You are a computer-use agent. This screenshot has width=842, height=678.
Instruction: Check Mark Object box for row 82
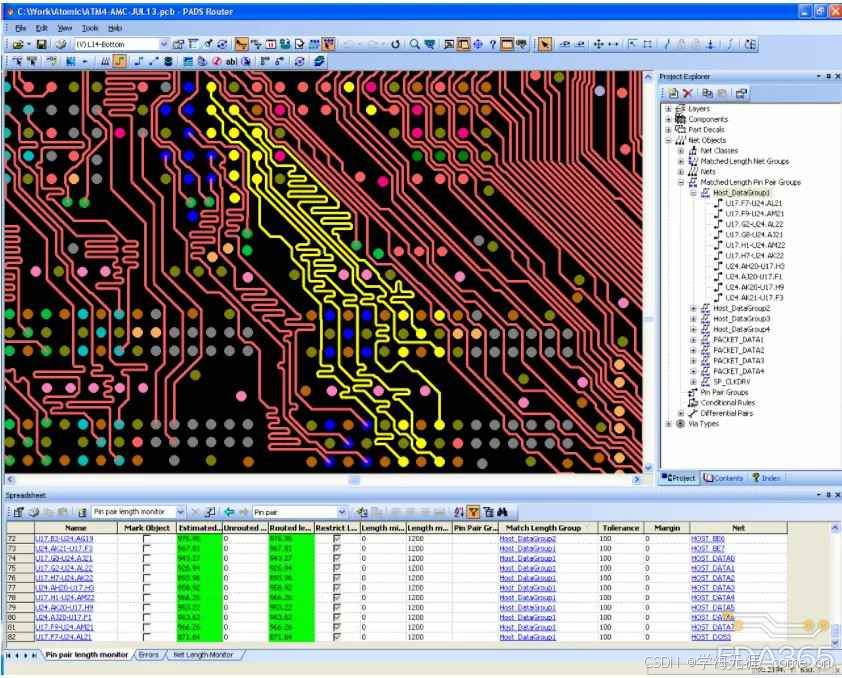tap(147, 637)
